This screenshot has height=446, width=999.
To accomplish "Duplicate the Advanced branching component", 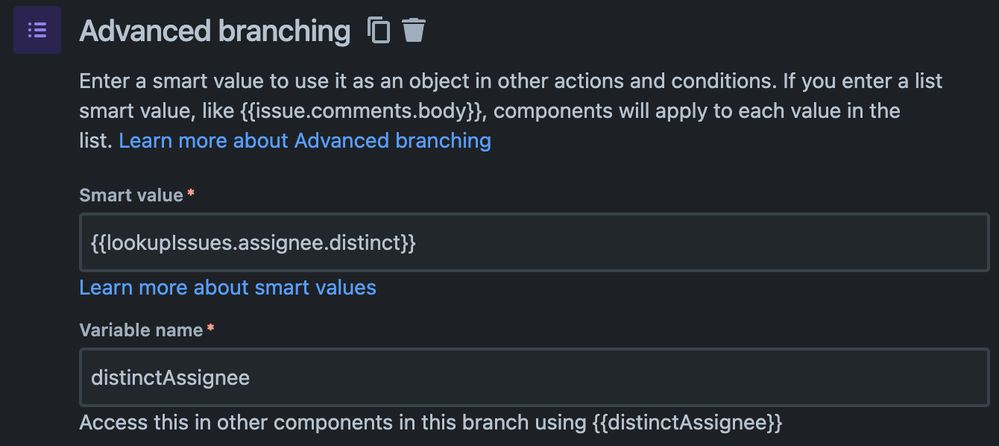I will click(379, 31).
